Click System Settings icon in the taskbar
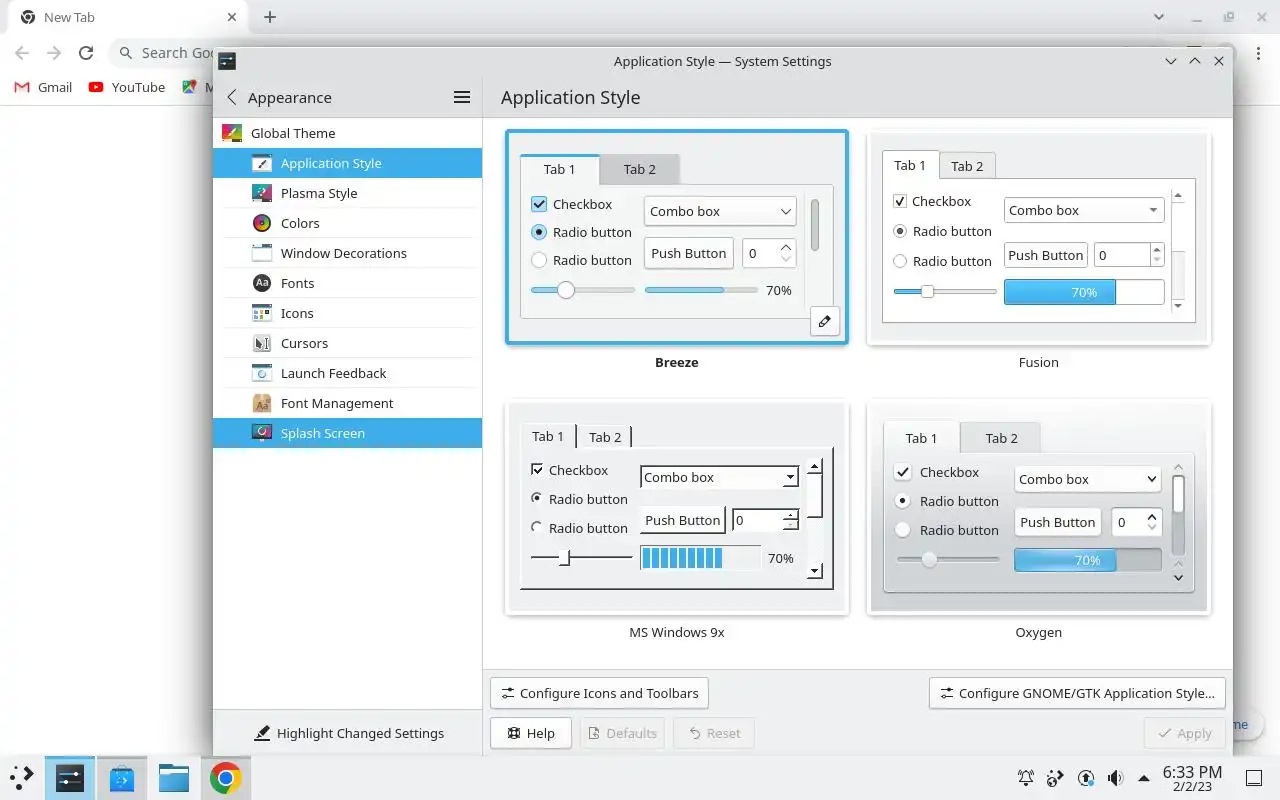The width and height of the screenshot is (1280, 800). point(70,777)
